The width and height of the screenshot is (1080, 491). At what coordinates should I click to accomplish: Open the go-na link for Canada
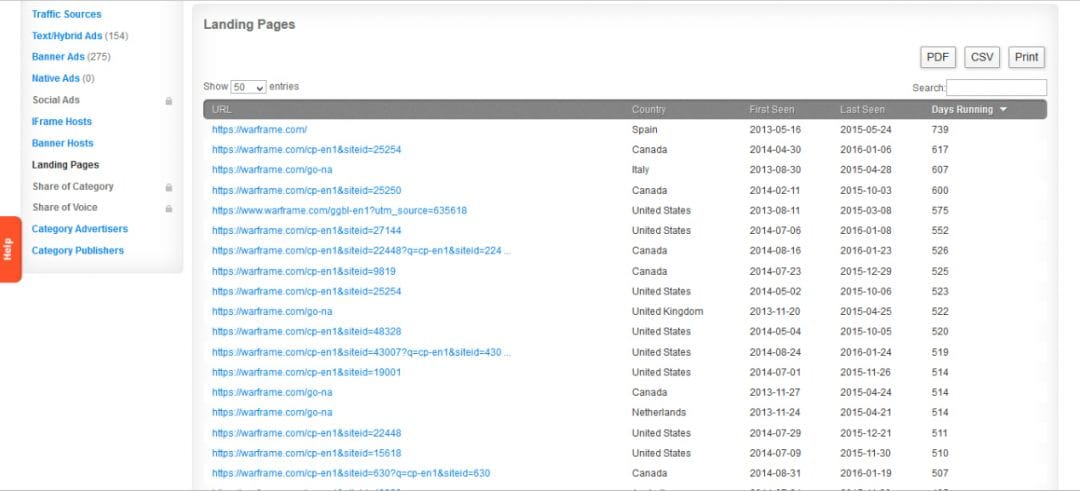click(272, 392)
